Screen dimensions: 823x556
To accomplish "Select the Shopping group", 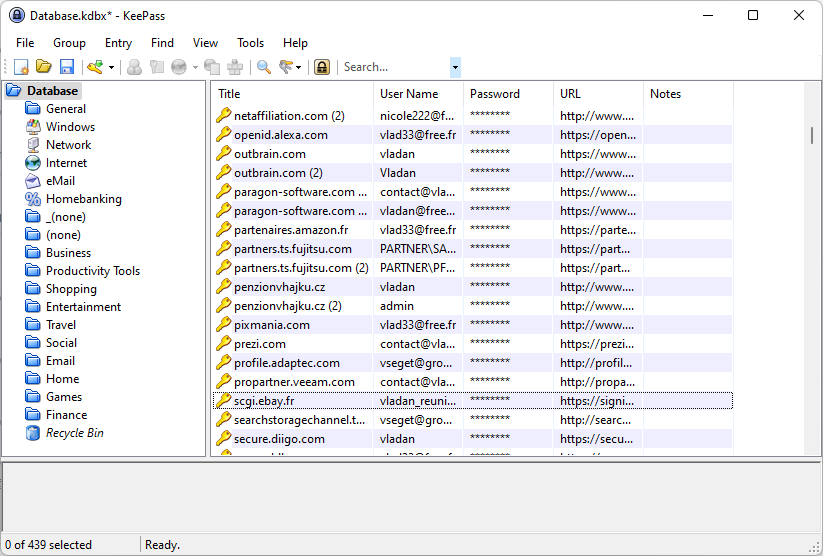I will point(71,289).
